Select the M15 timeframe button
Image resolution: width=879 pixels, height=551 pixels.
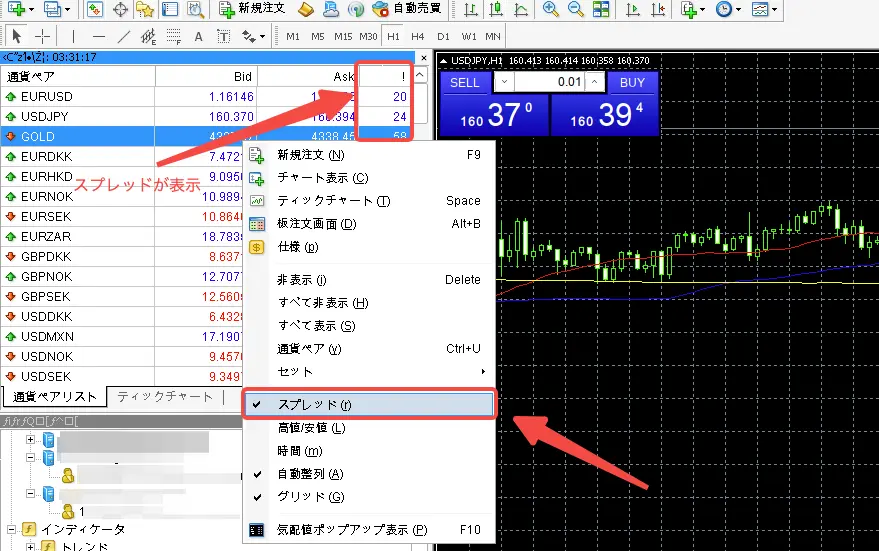(343, 36)
